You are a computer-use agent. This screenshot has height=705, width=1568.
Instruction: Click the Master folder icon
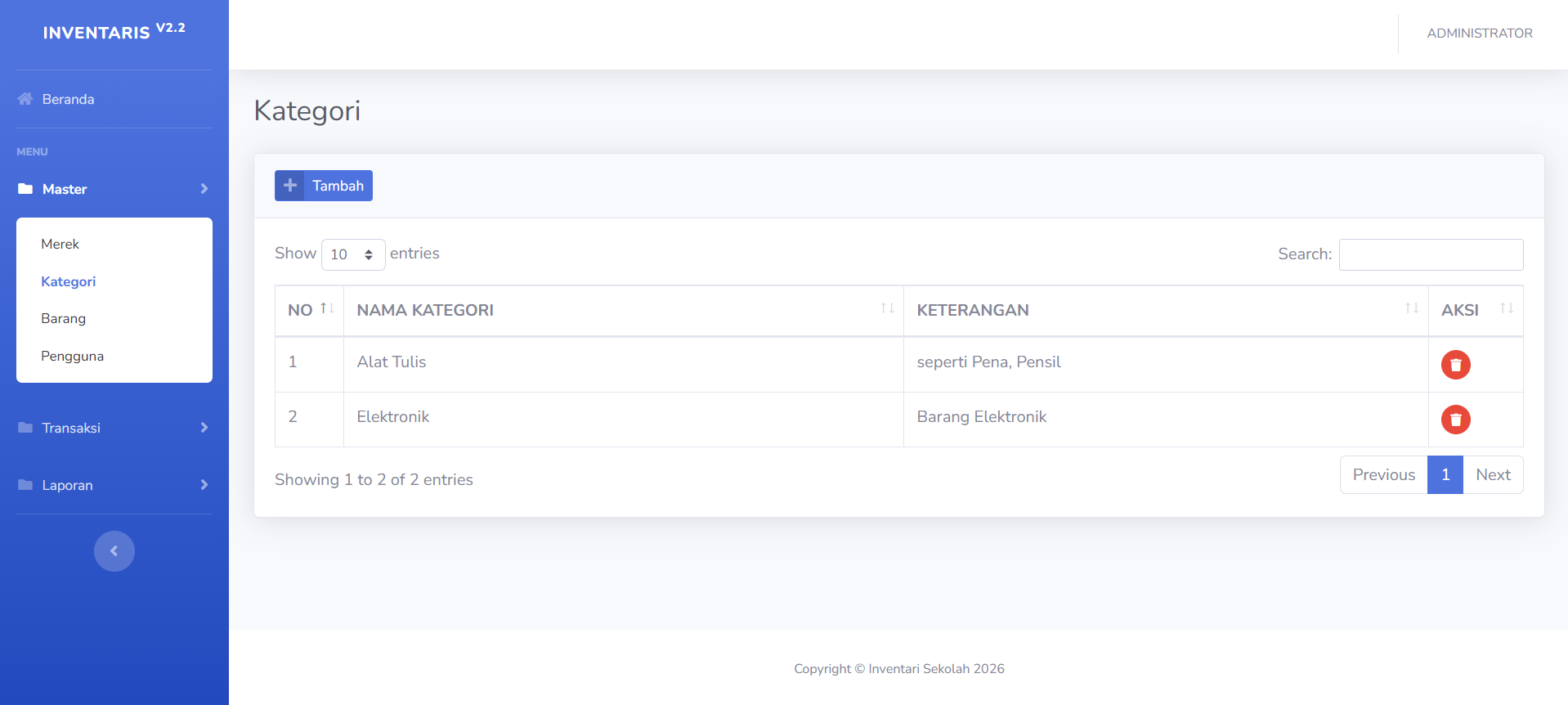pos(25,189)
